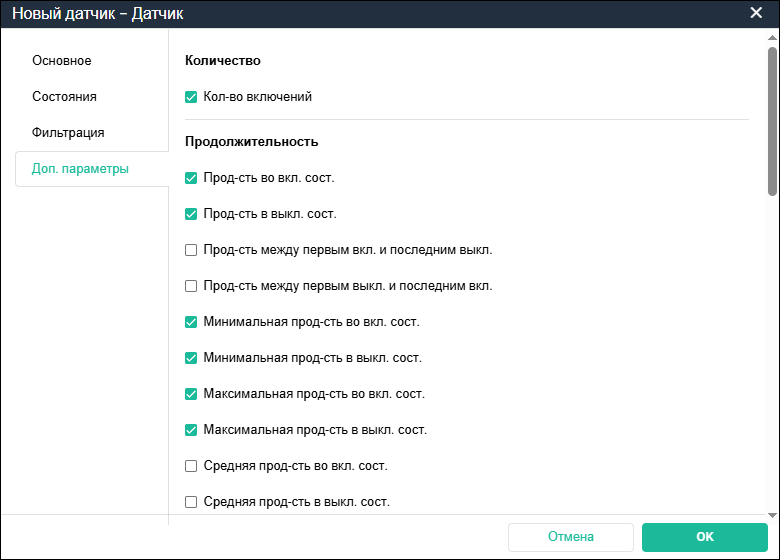Open the Основное tab

click(x=62, y=61)
